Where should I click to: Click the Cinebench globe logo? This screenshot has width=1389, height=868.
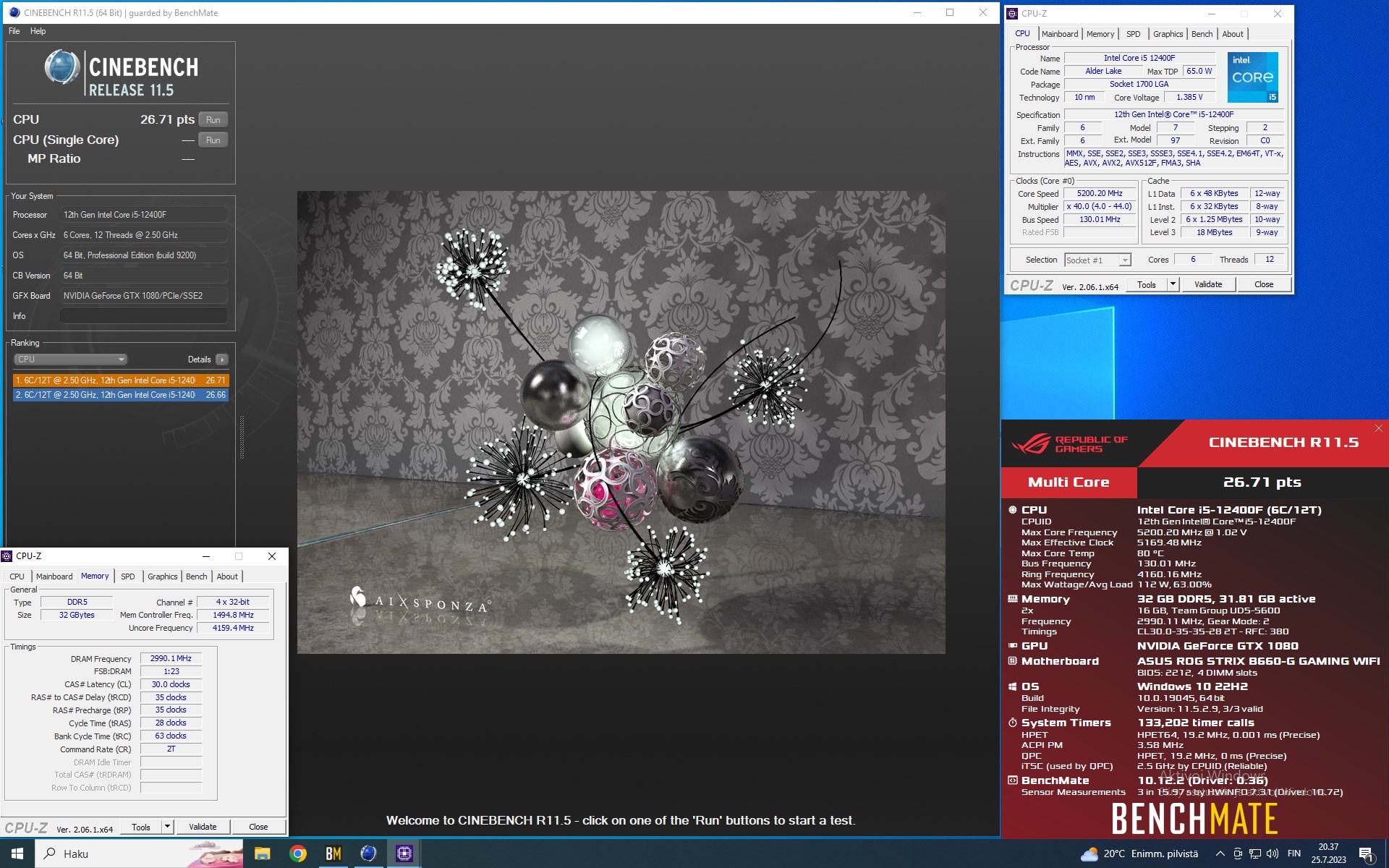pyautogui.click(x=62, y=67)
